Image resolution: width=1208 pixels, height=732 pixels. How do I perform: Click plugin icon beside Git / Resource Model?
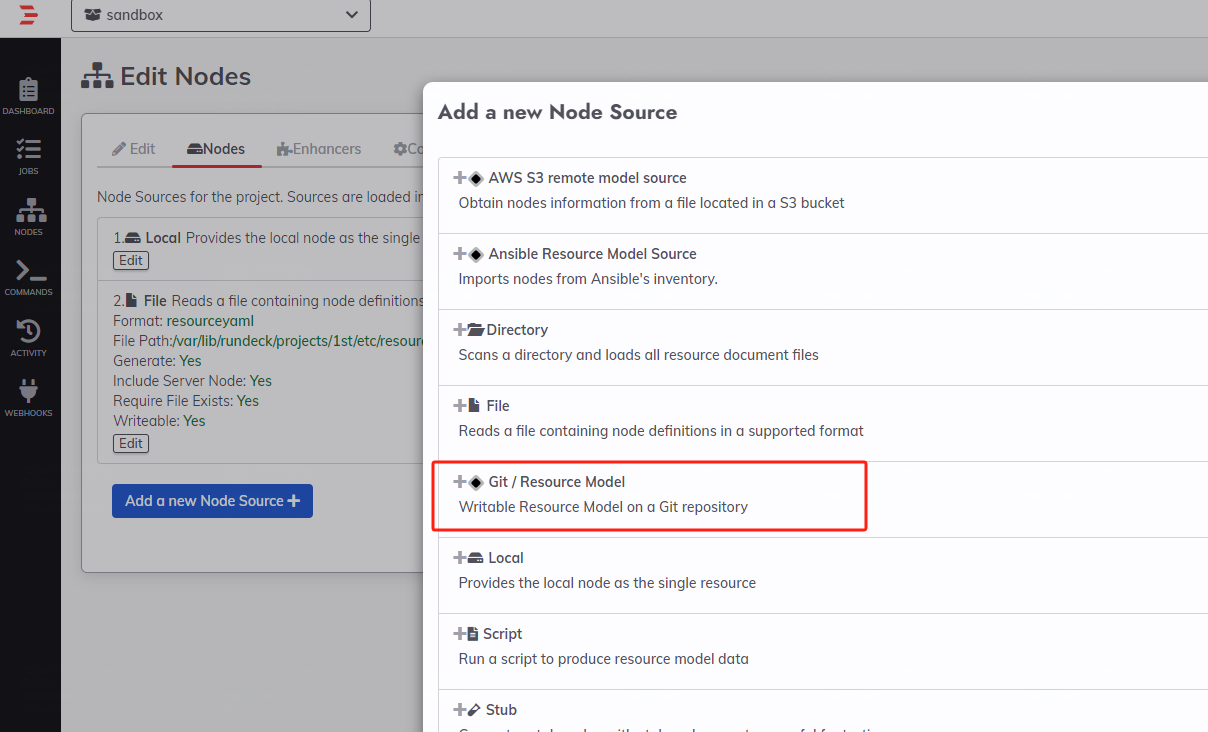(x=476, y=482)
